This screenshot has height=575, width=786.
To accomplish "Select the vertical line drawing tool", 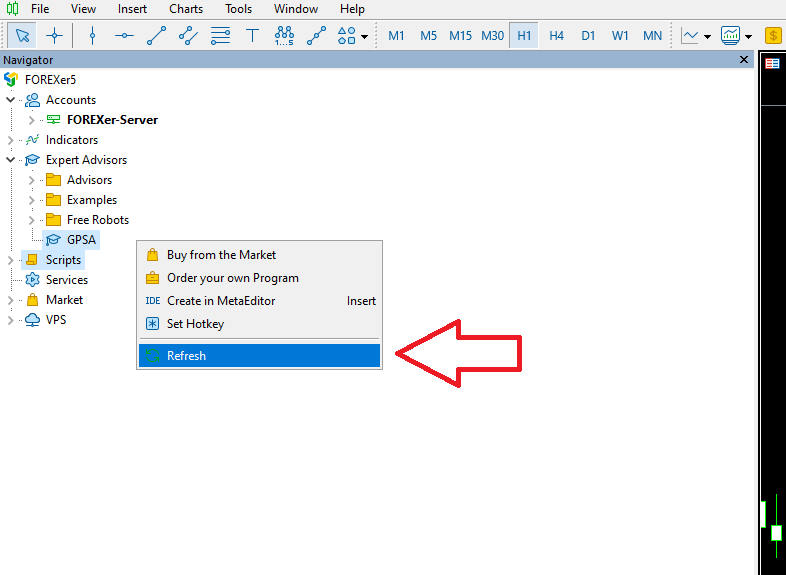I will [92, 36].
